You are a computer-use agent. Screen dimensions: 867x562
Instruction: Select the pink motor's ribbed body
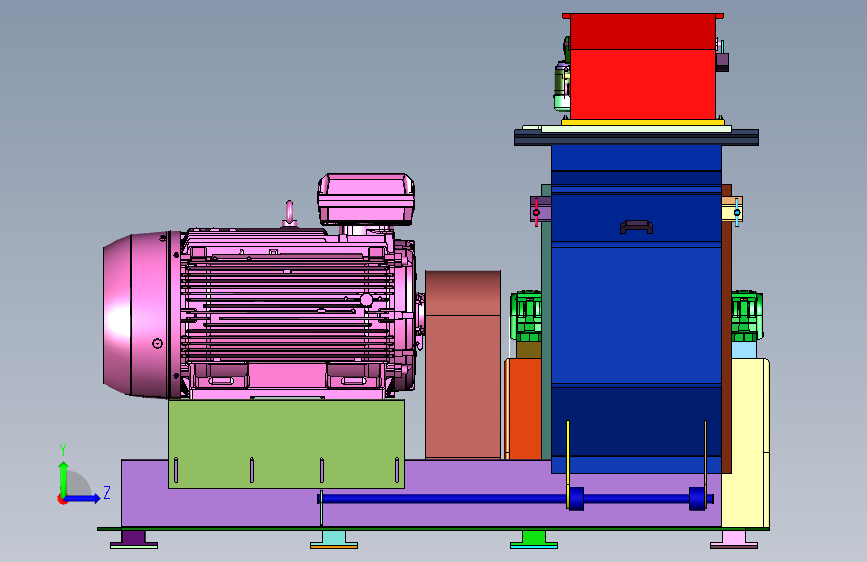(x=288, y=310)
